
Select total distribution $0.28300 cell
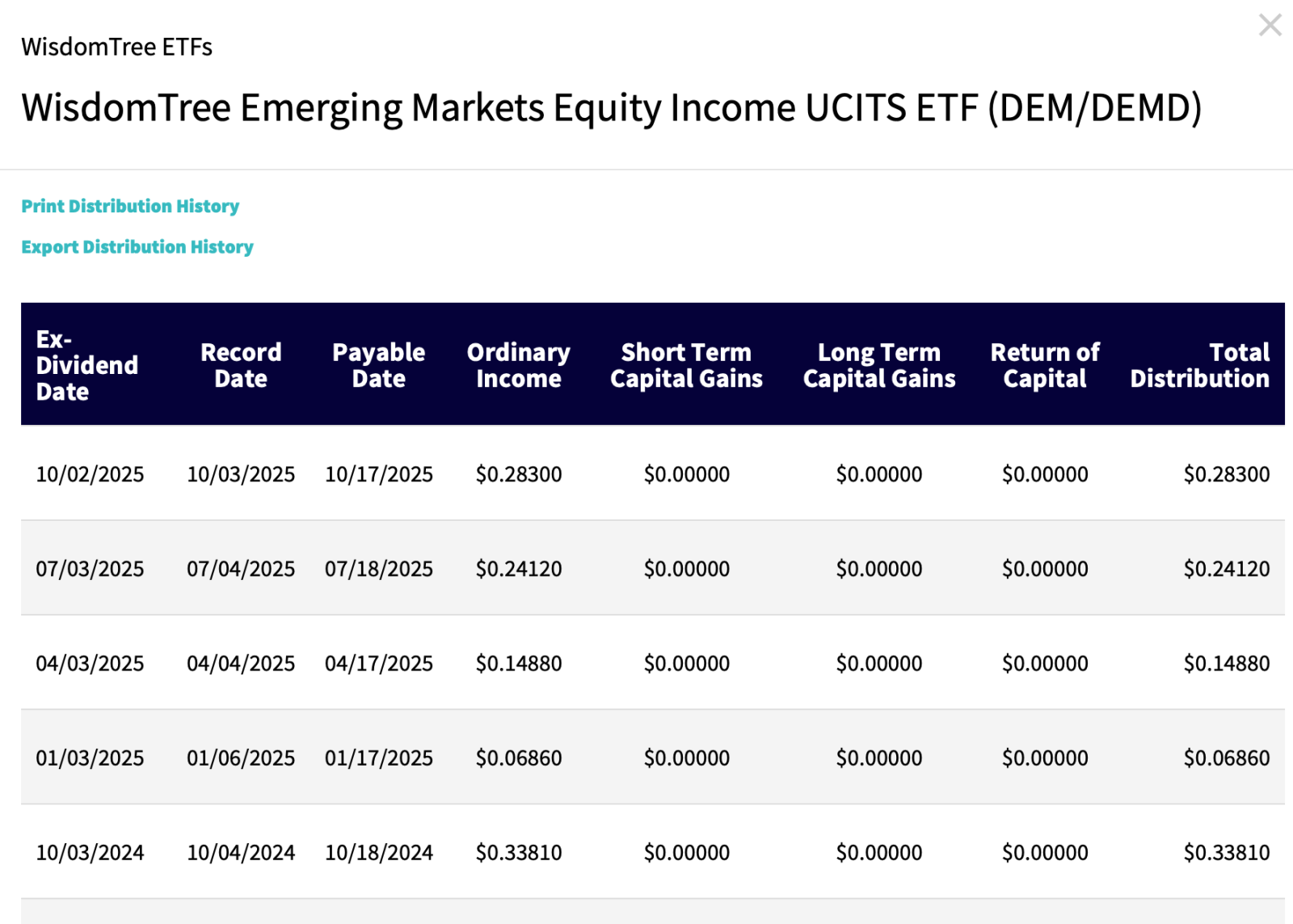pos(1226,474)
